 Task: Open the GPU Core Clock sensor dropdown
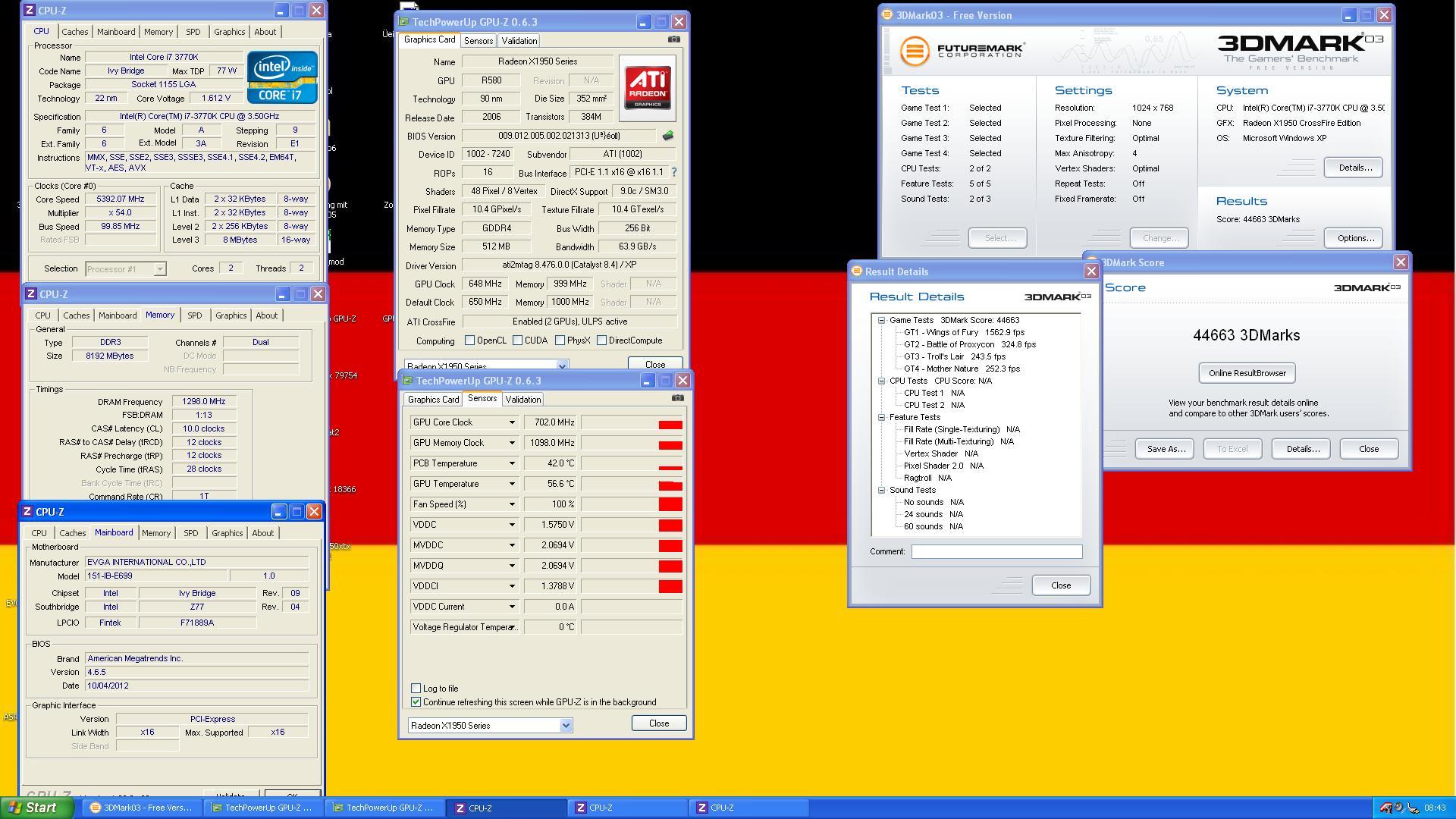click(x=512, y=422)
